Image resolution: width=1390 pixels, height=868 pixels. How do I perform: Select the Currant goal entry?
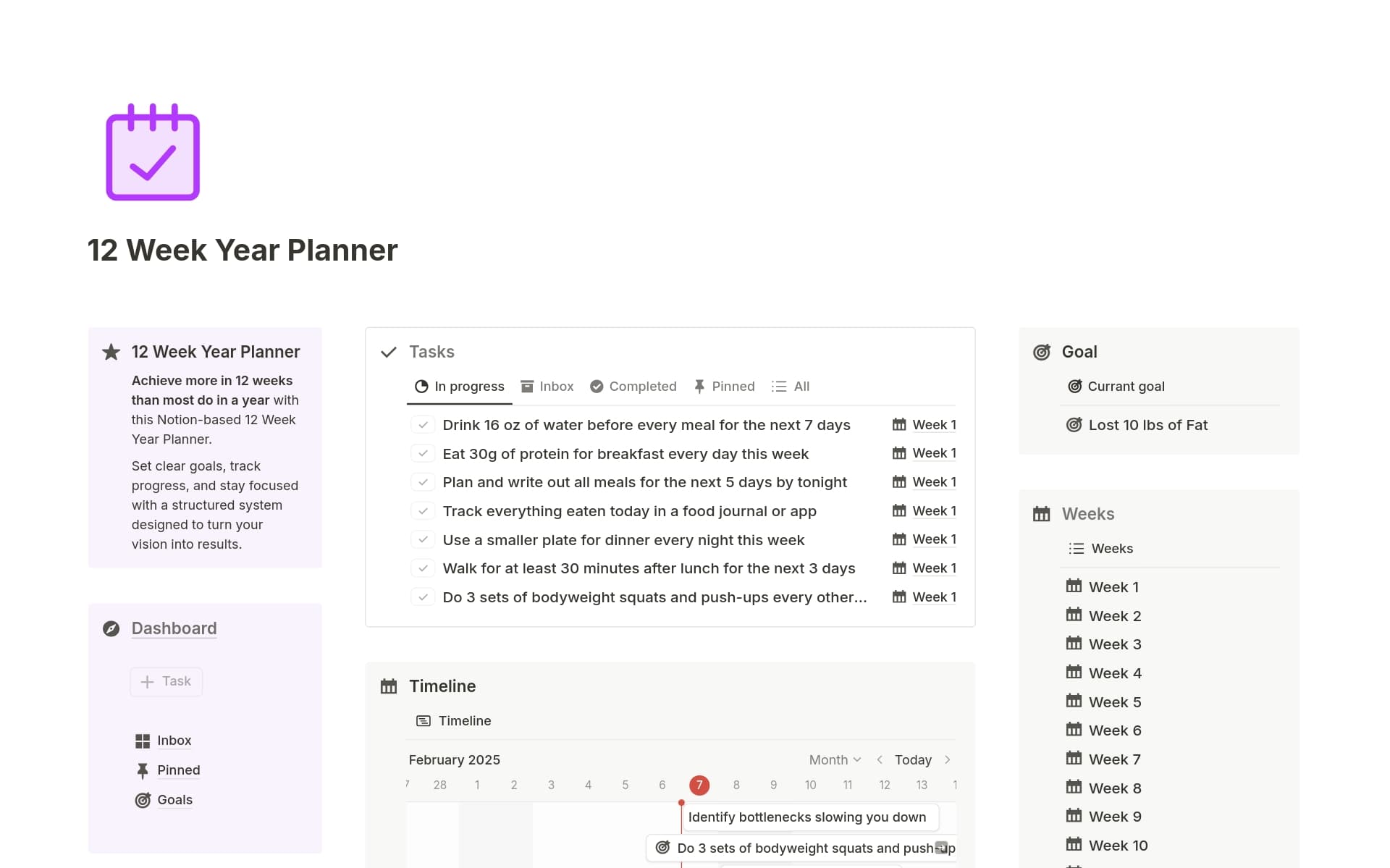tap(1126, 386)
